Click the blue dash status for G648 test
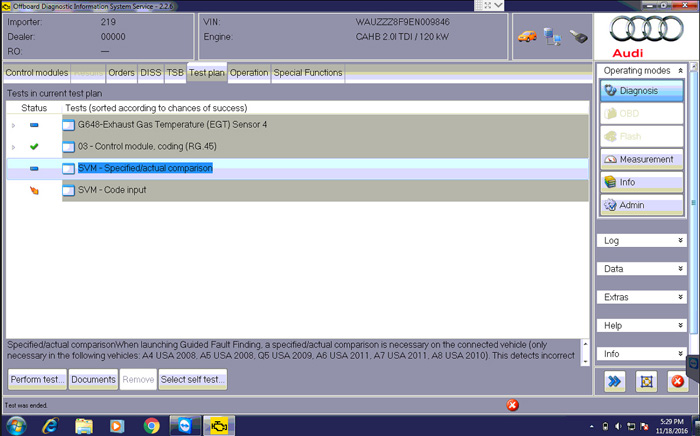The height and width of the screenshot is (436, 700). point(34,125)
